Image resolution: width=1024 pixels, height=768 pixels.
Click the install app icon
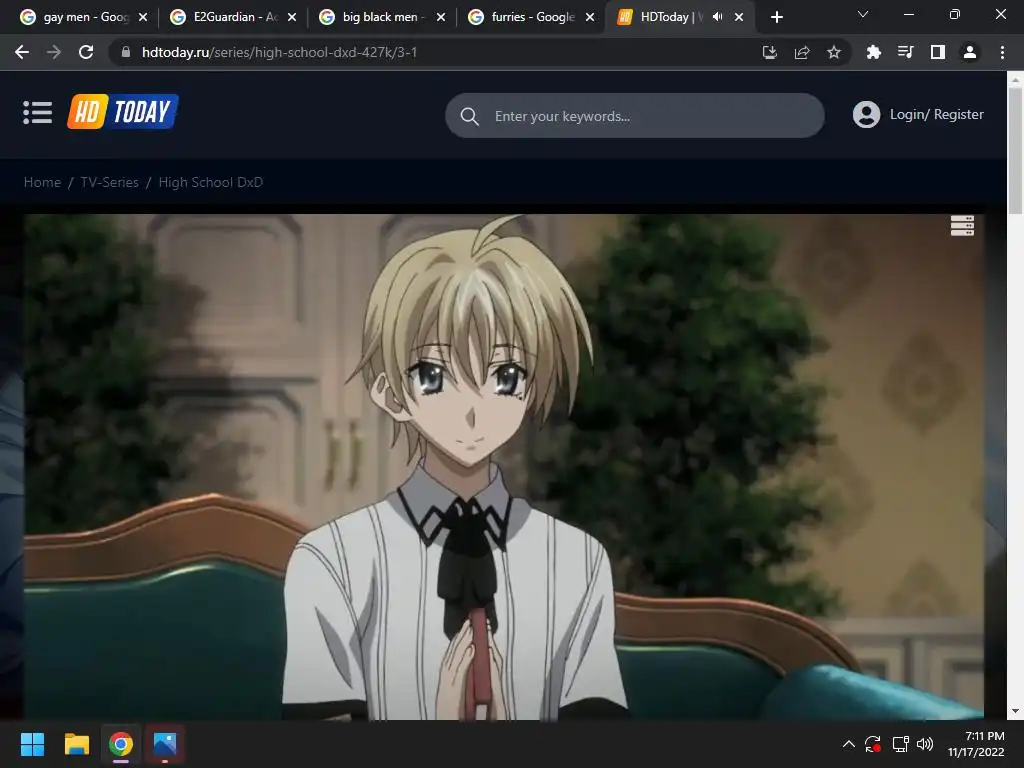770,52
